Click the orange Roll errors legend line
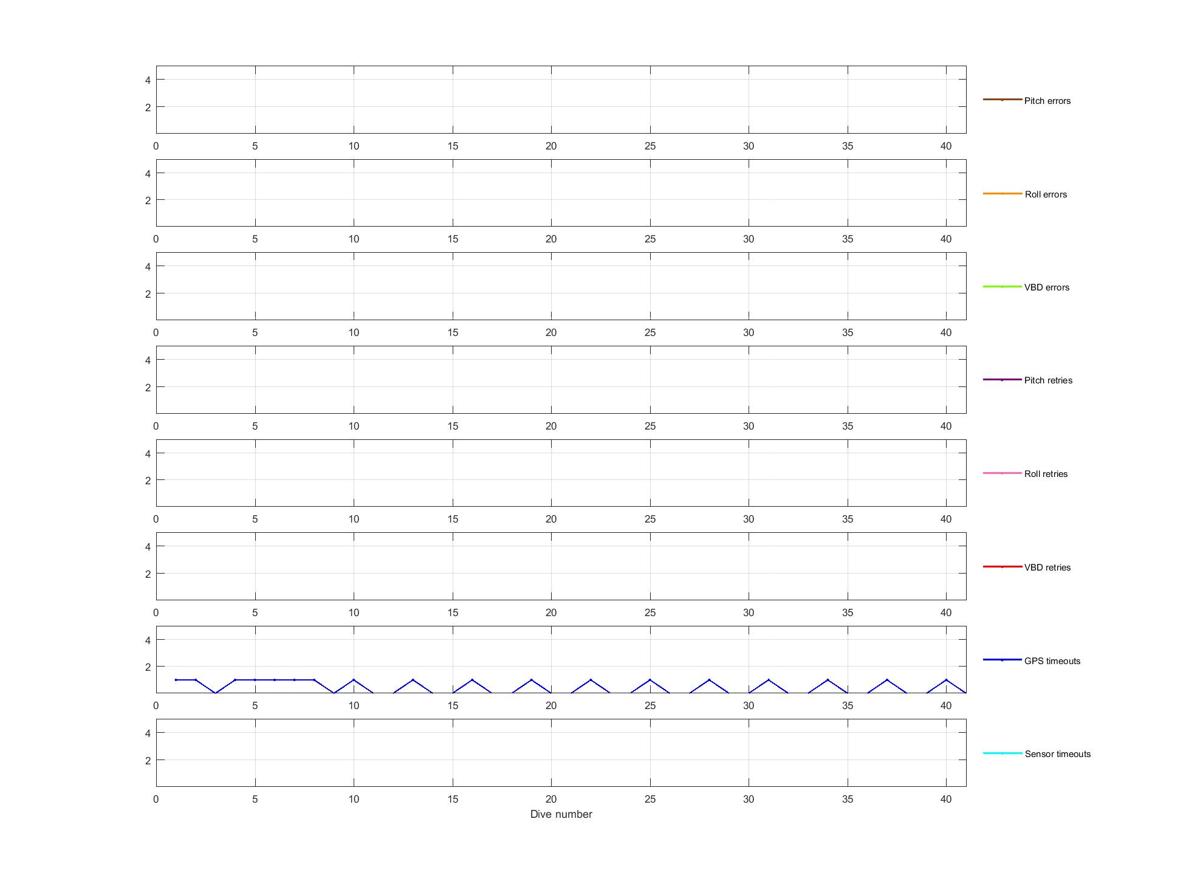Screen dimensions: 1200x885 click(x=1002, y=193)
